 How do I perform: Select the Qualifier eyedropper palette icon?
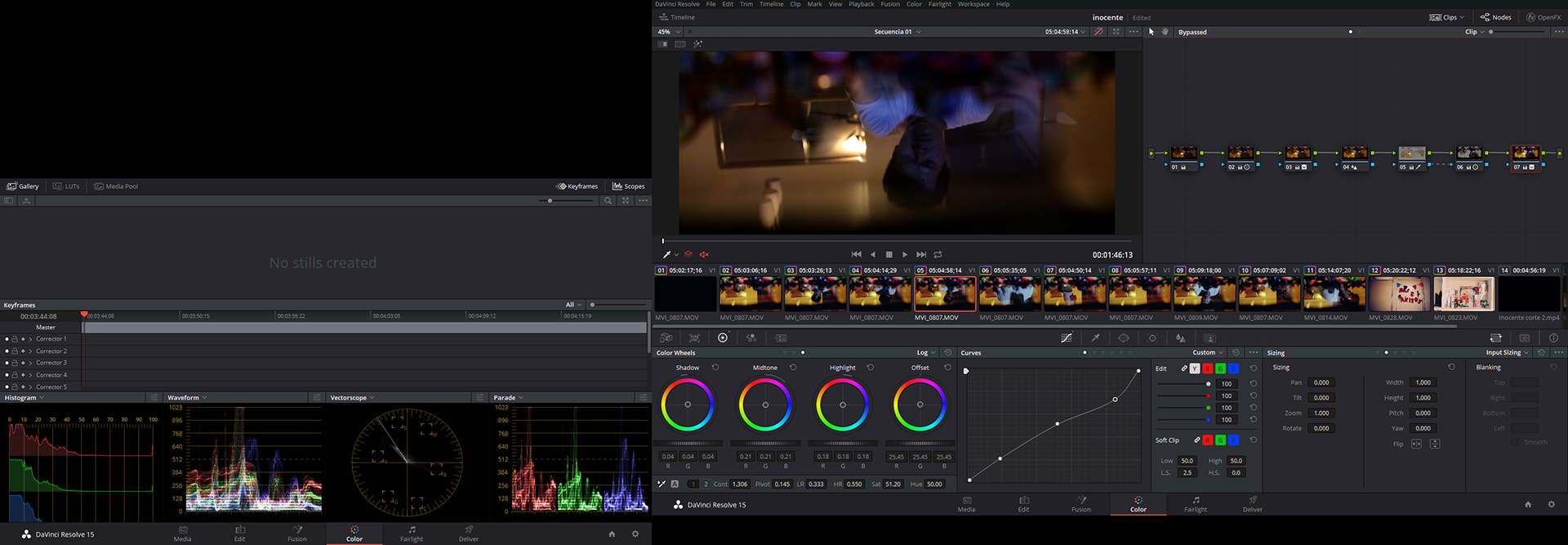click(1095, 337)
